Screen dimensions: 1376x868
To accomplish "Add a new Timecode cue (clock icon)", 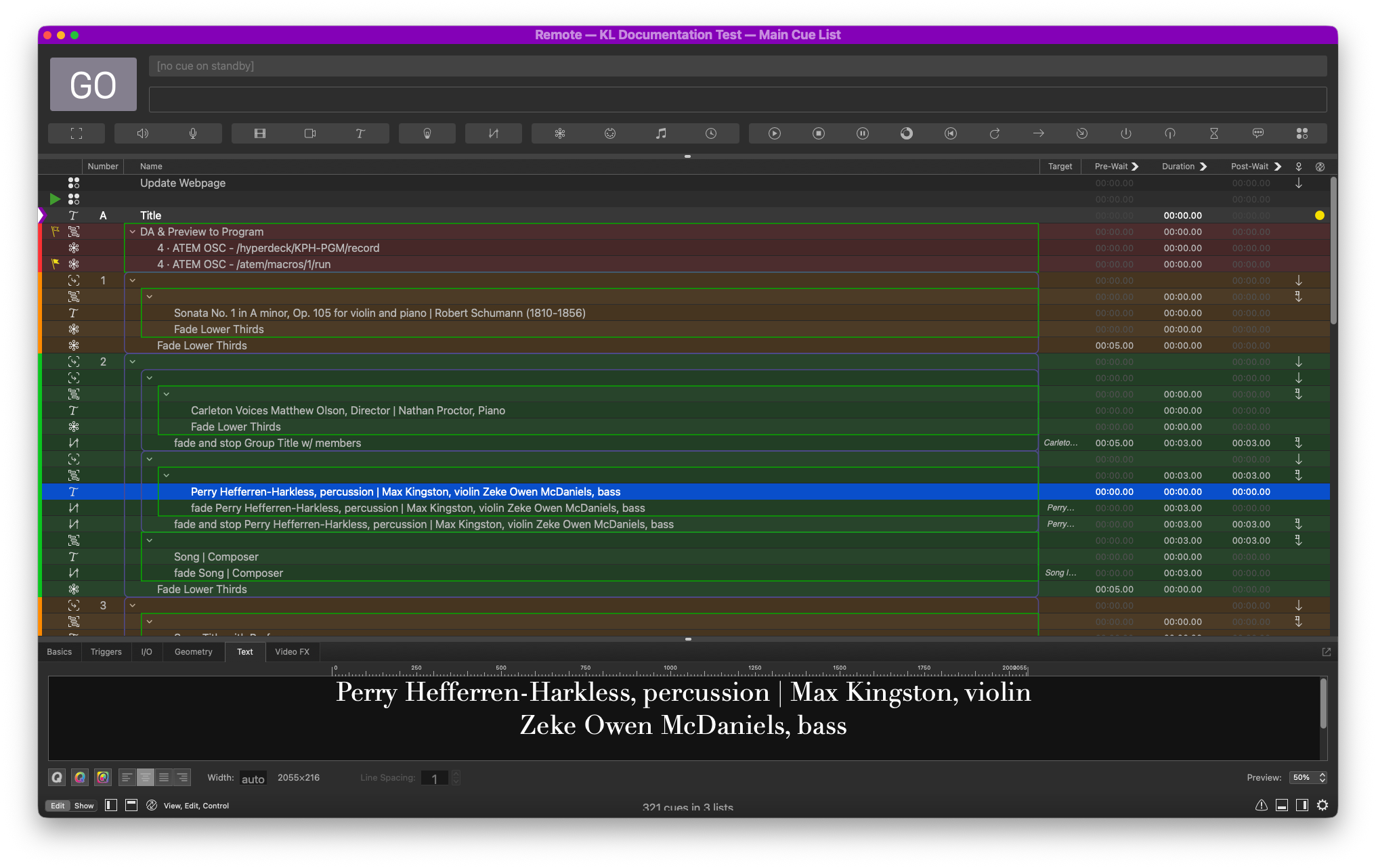I will click(711, 133).
